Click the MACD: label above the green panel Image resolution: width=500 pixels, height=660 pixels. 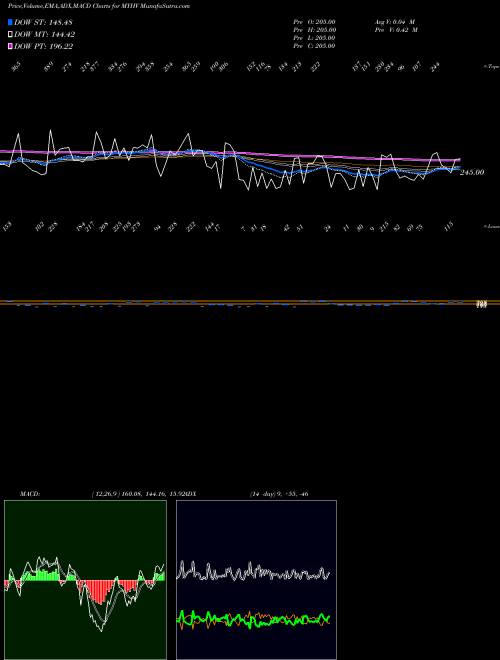29,494
